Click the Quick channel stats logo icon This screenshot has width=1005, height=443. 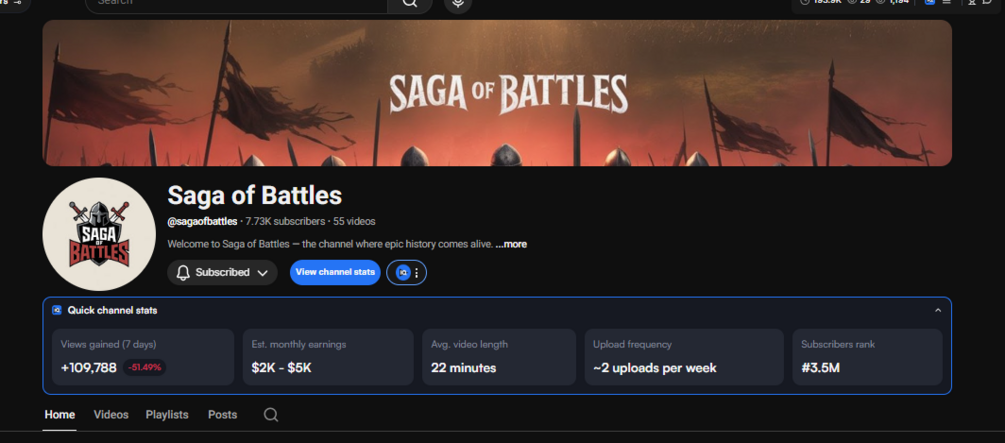[57, 310]
